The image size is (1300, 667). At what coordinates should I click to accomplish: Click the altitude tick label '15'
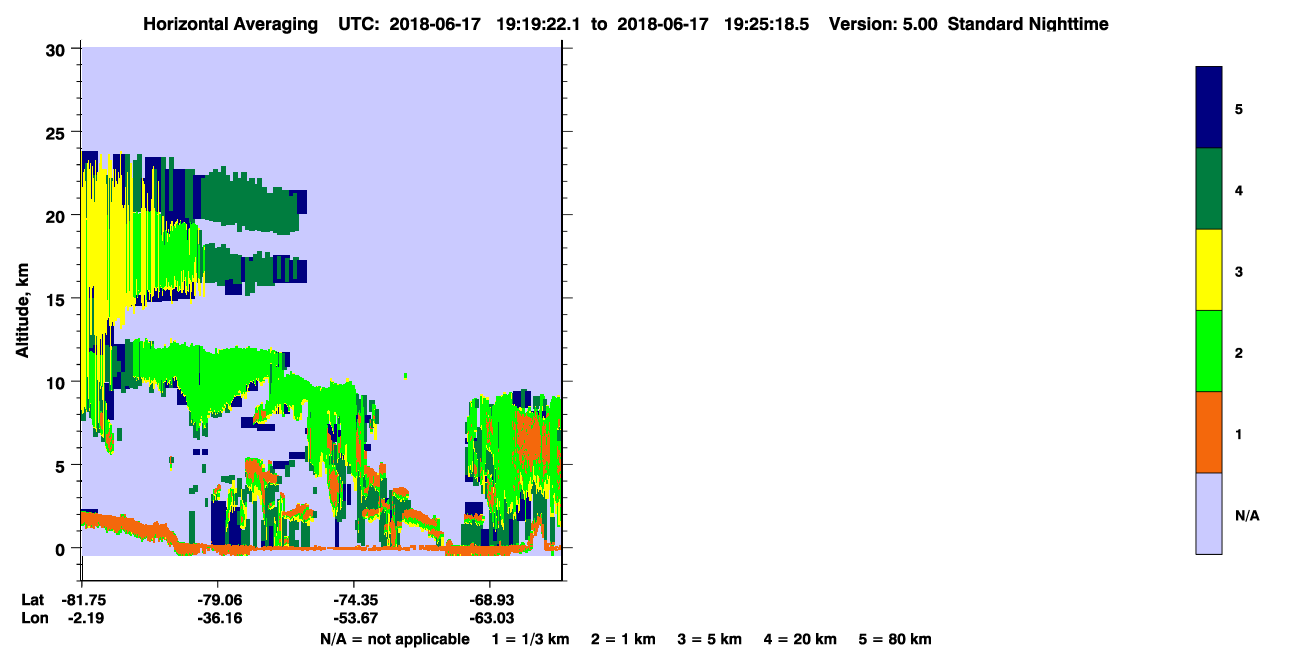click(x=58, y=299)
